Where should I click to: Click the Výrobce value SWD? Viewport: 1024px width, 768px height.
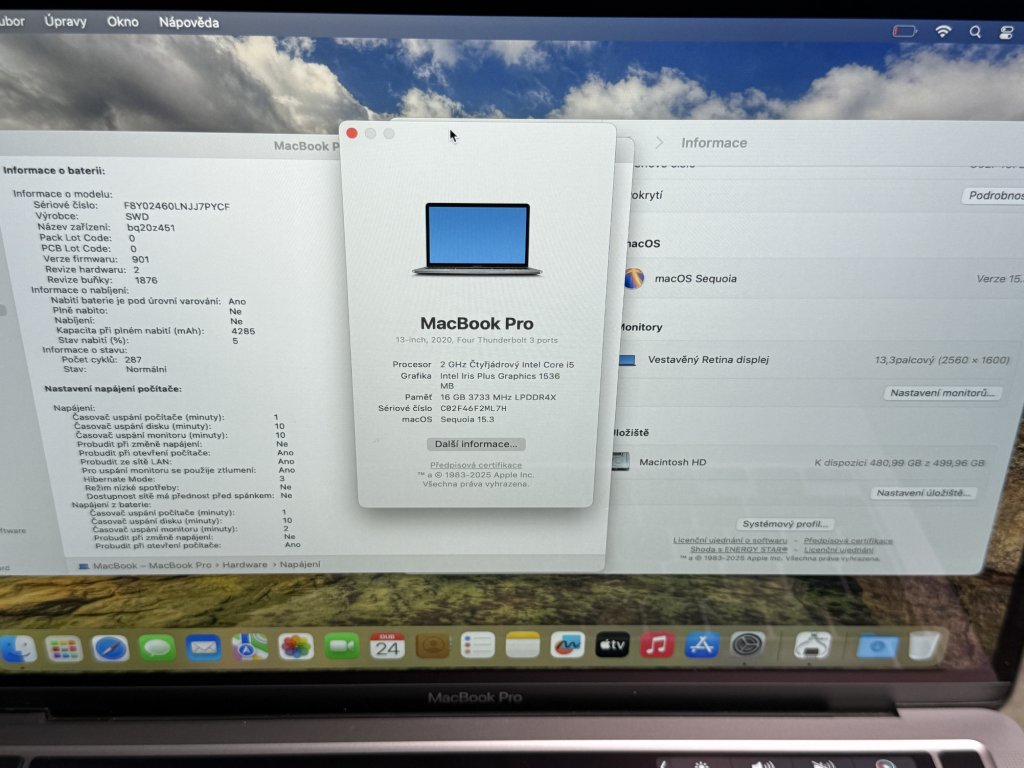pos(137,217)
